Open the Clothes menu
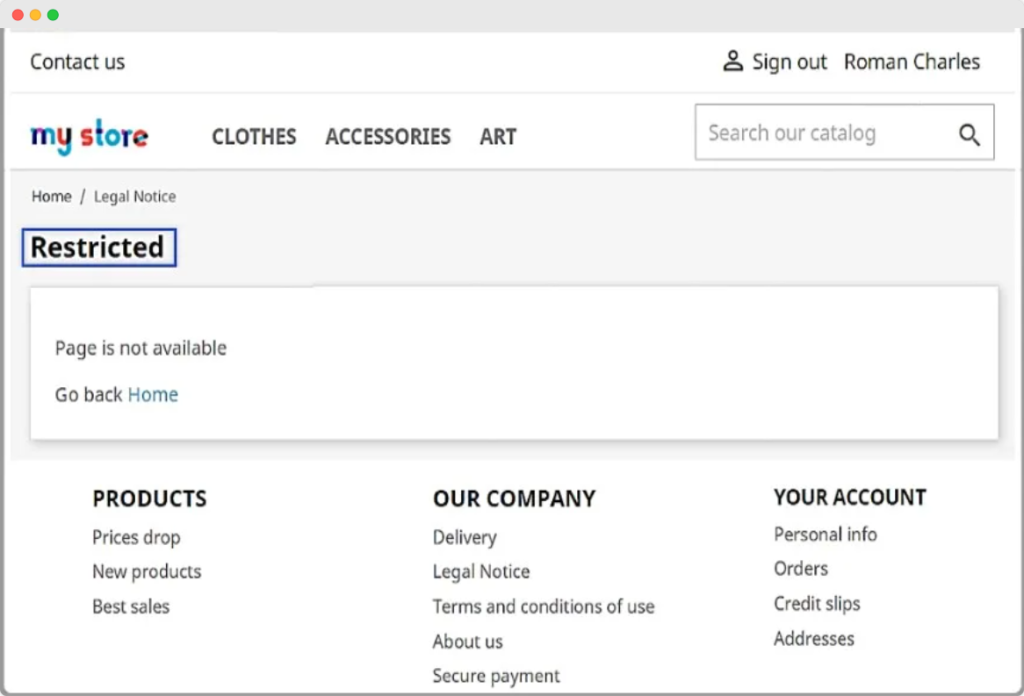 tap(254, 137)
